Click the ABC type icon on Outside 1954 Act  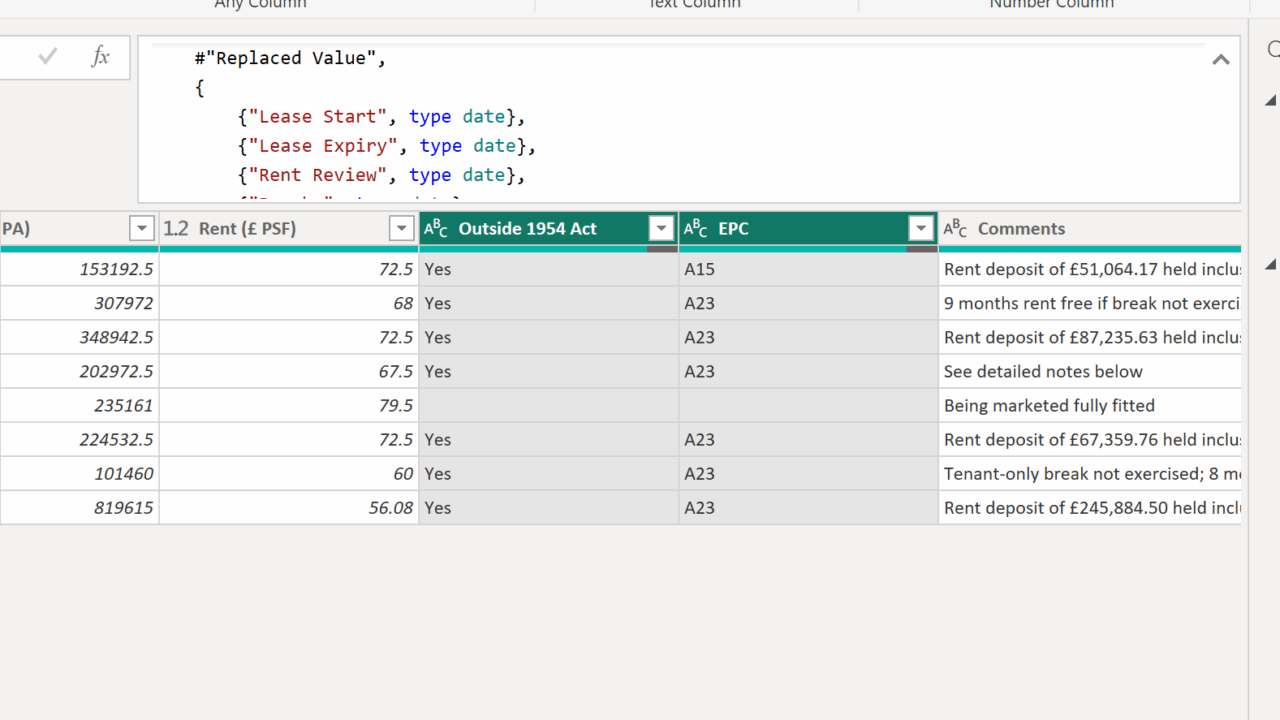tap(436, 229)
